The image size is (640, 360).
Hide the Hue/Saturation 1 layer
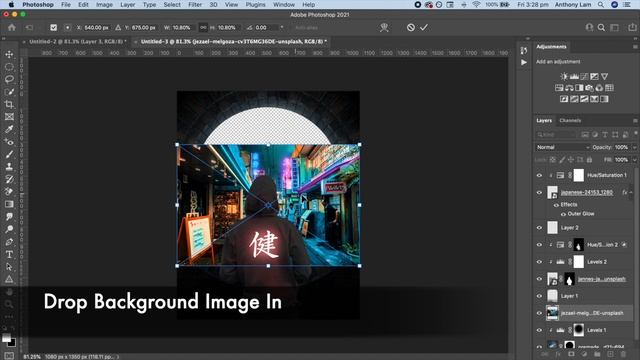(x=539, y=176)
